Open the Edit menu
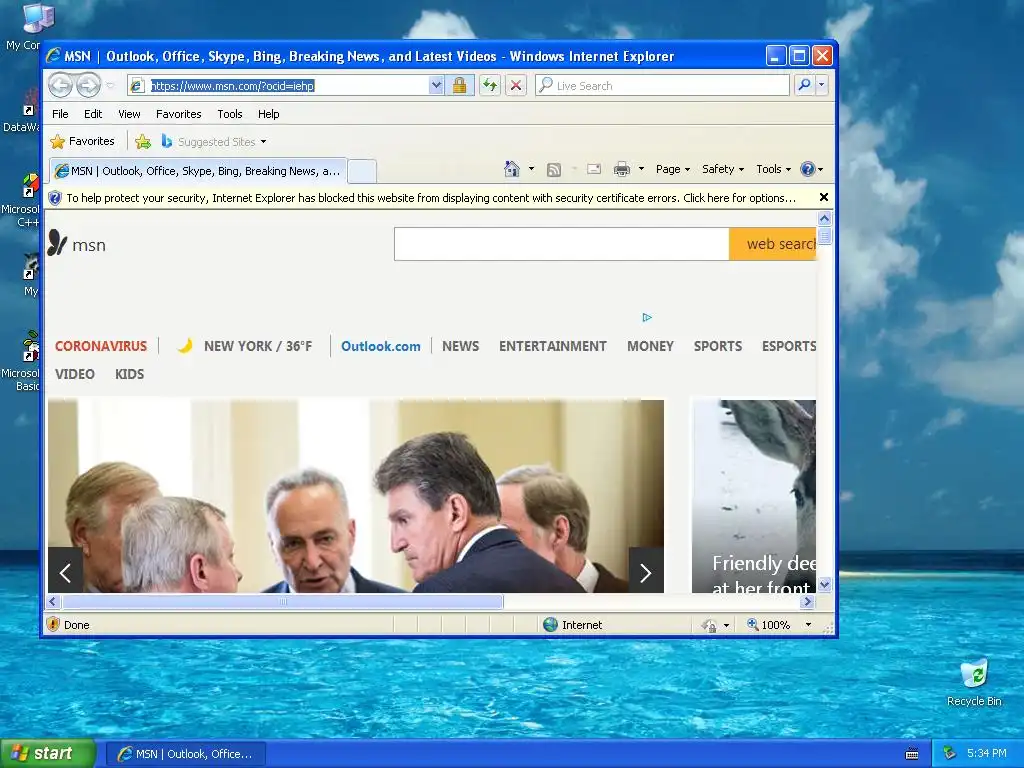The height and width of the screenshot is (768, 1024). coord(93,114)
